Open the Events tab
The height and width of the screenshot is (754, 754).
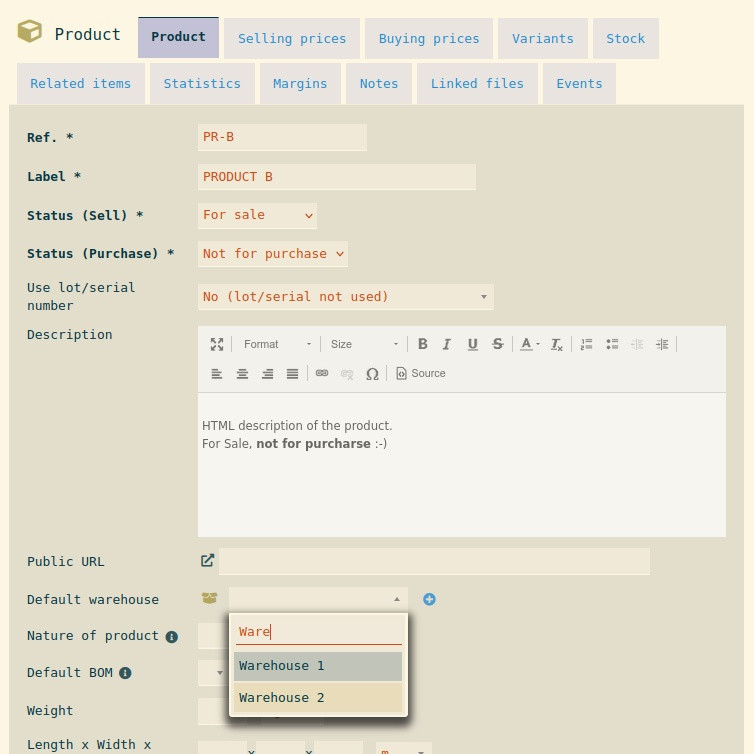tap(579, 84)
